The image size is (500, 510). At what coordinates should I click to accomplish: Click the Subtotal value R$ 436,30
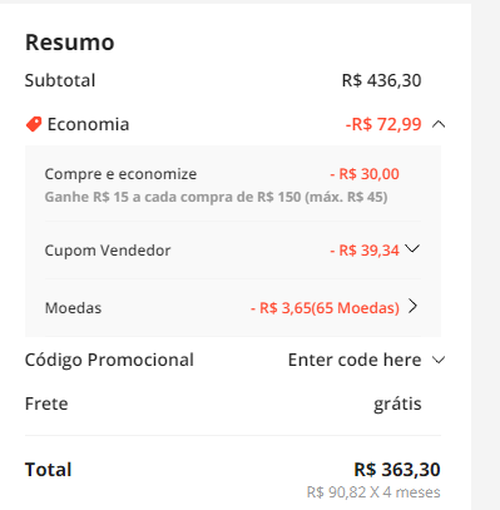[382, 81]
